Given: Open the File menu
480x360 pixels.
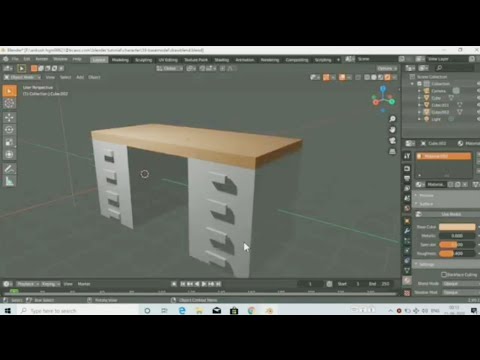Looking at the screenshot, I should click(15, 59).
